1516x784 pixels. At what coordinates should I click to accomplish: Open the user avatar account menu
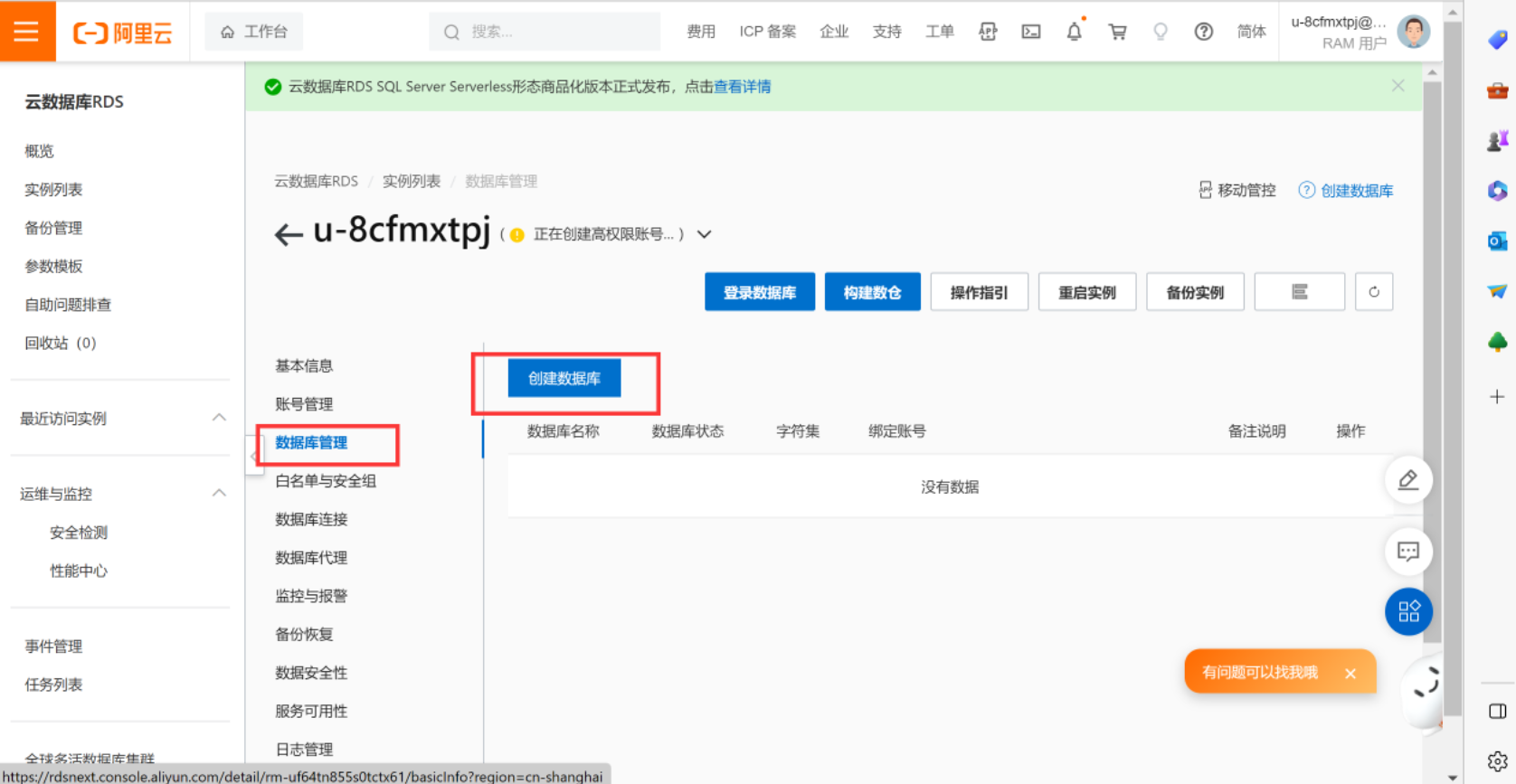pos(1413,32)
